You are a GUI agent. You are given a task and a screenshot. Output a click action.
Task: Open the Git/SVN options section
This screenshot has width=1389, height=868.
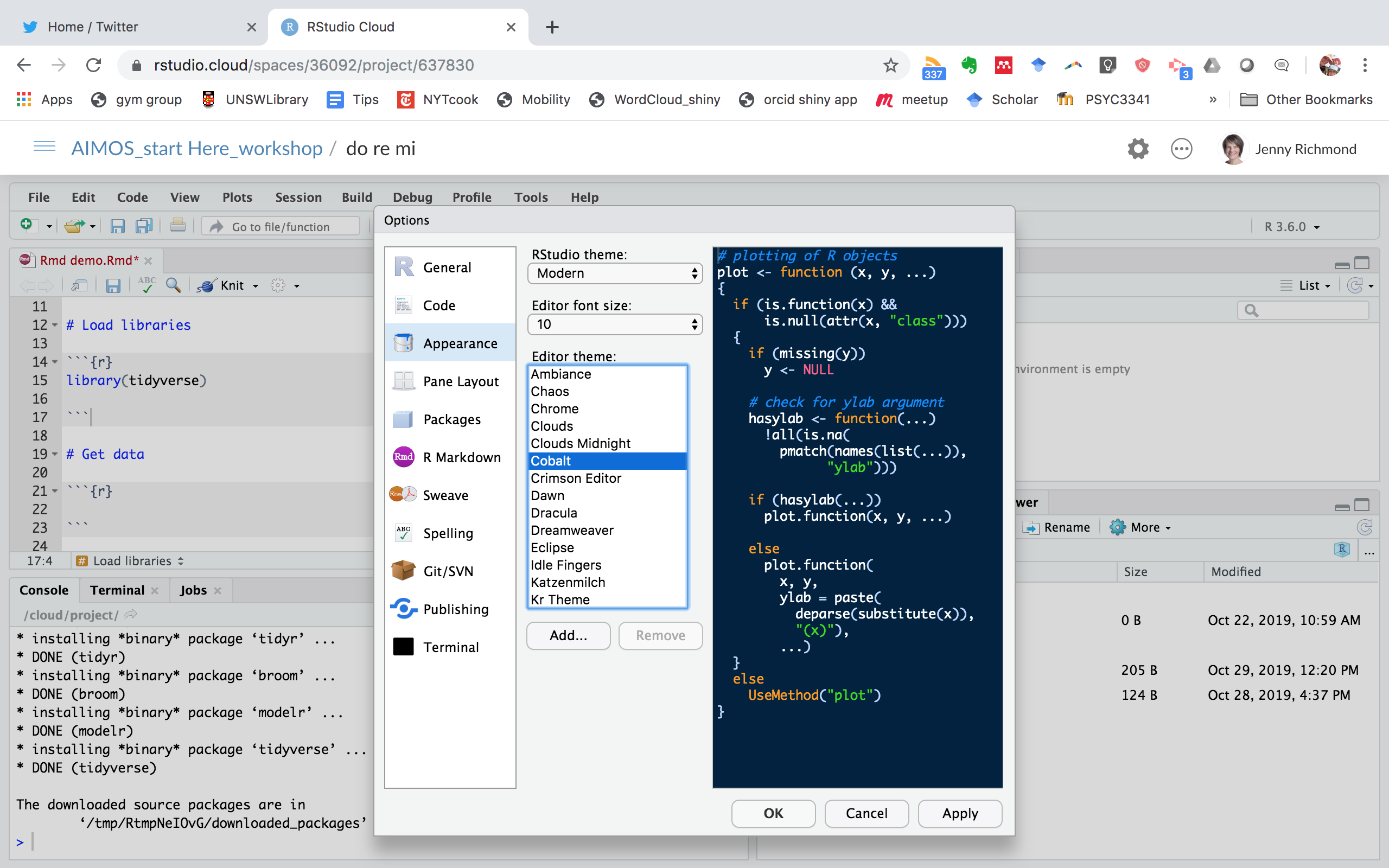448,571
